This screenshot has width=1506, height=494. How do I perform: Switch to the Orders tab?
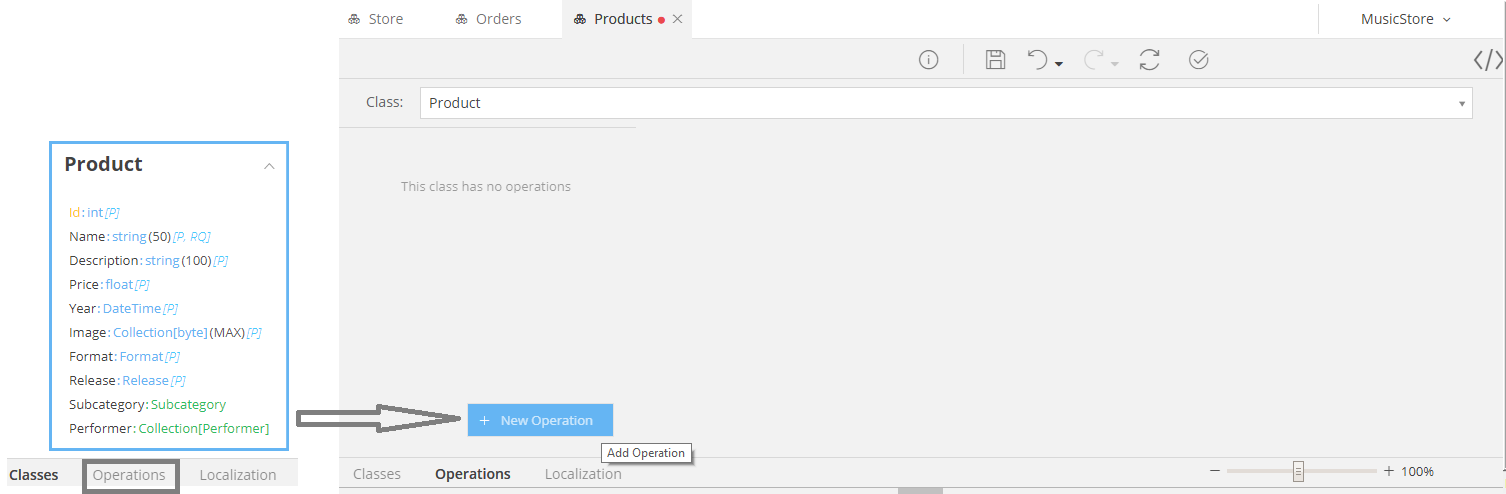coord(488,19)
